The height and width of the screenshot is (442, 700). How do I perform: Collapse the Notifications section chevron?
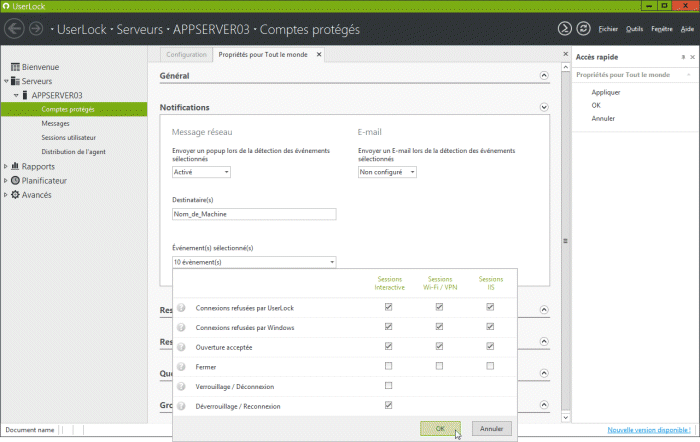544,107
